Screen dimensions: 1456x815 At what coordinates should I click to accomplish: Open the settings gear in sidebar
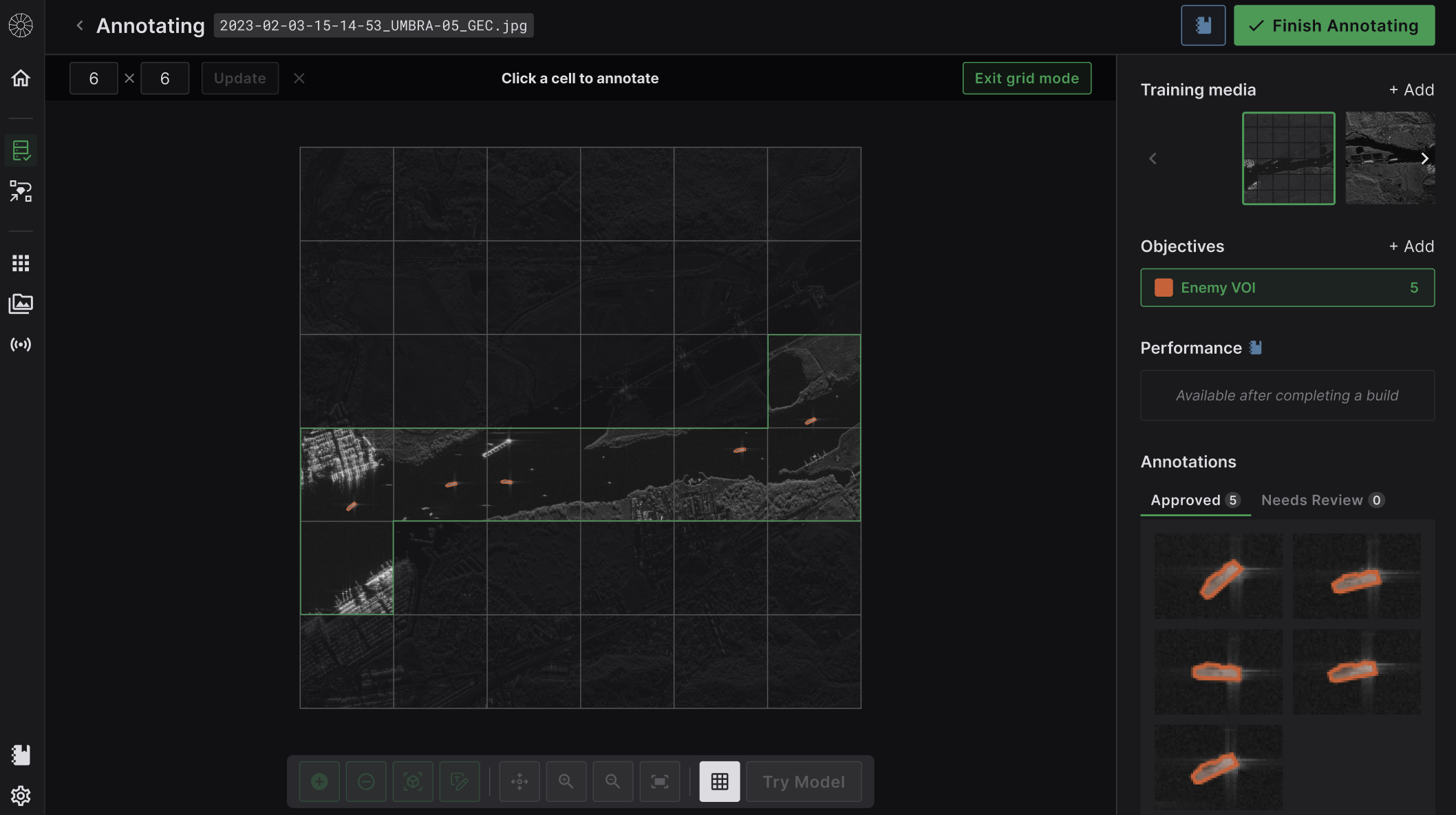point(21,796)
